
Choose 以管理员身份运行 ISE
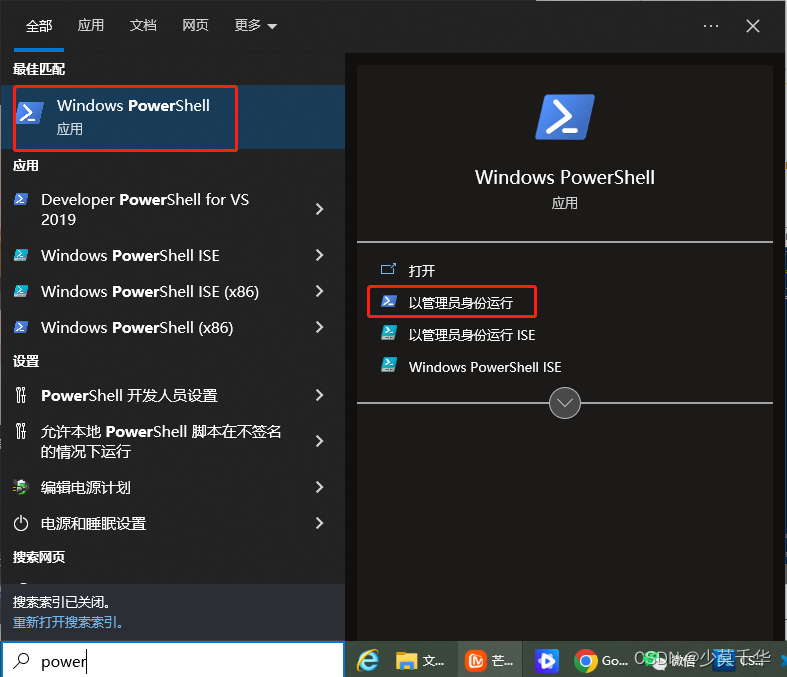click(472, 335)
